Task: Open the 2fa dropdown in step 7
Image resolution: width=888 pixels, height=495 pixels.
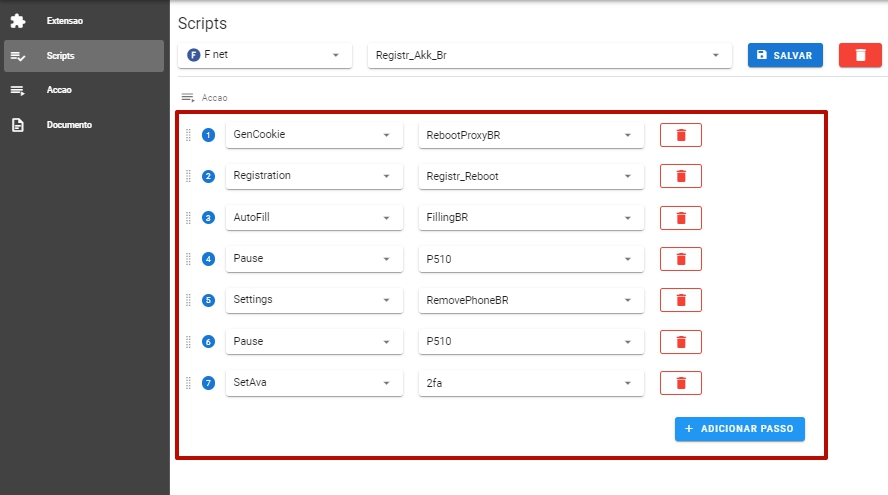Action: [531, 383]
